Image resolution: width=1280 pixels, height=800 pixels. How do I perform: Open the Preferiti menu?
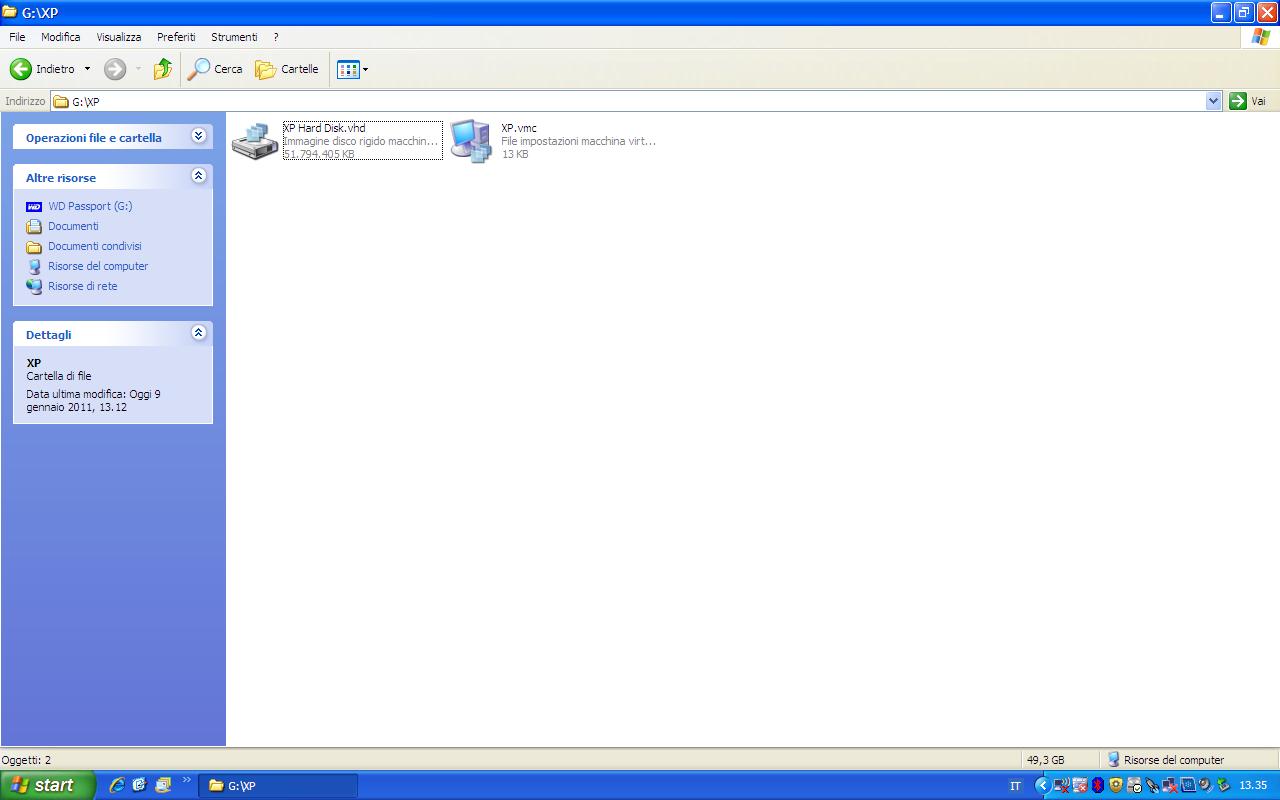click(x=176, y=37)
